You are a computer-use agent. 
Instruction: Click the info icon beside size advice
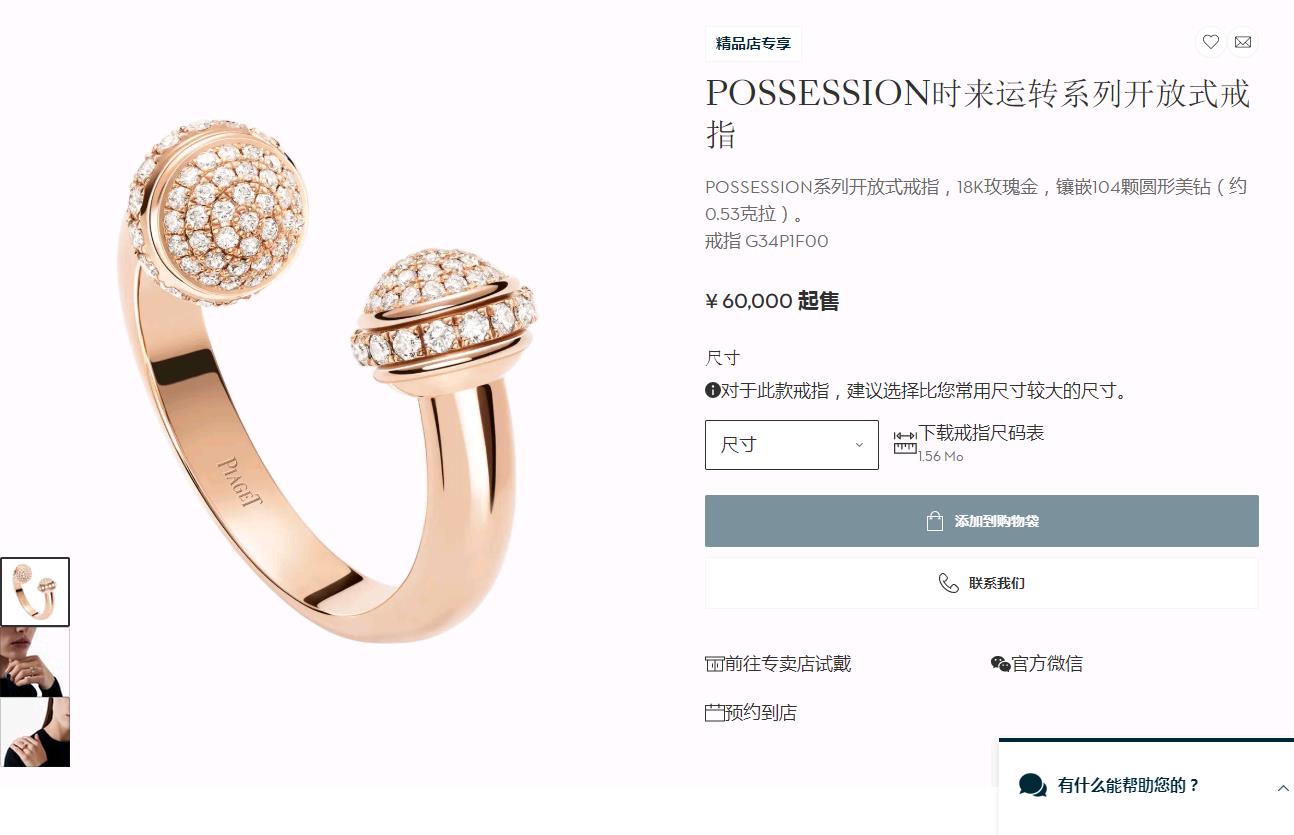(x=713, y=390)
